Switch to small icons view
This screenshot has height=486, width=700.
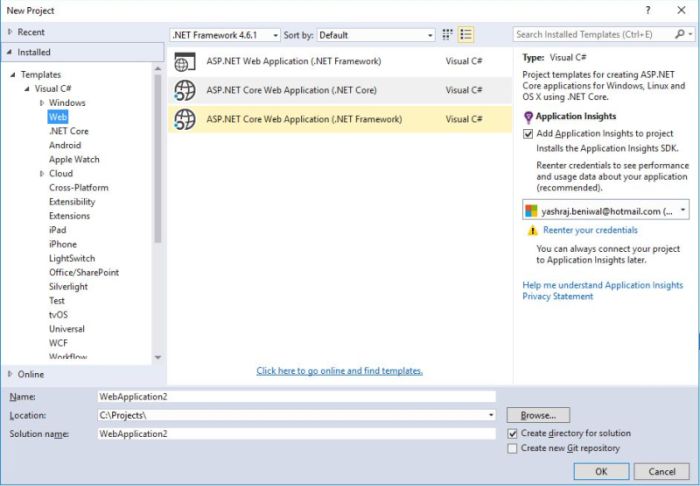pos(447,34)
